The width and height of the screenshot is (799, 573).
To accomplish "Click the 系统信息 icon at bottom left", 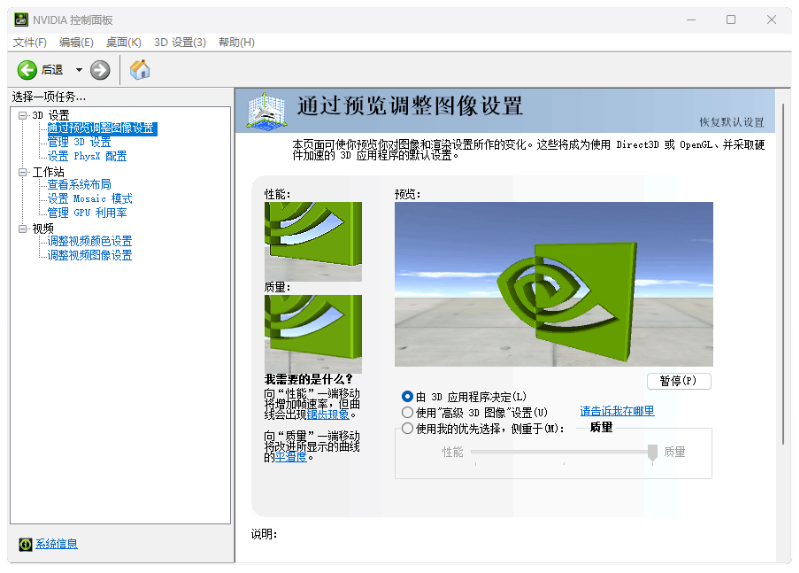I will (26, 544).
